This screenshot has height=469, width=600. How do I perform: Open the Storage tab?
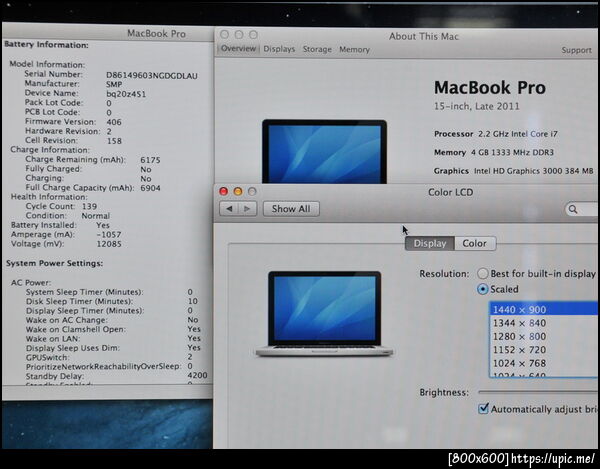coord(317,49)
